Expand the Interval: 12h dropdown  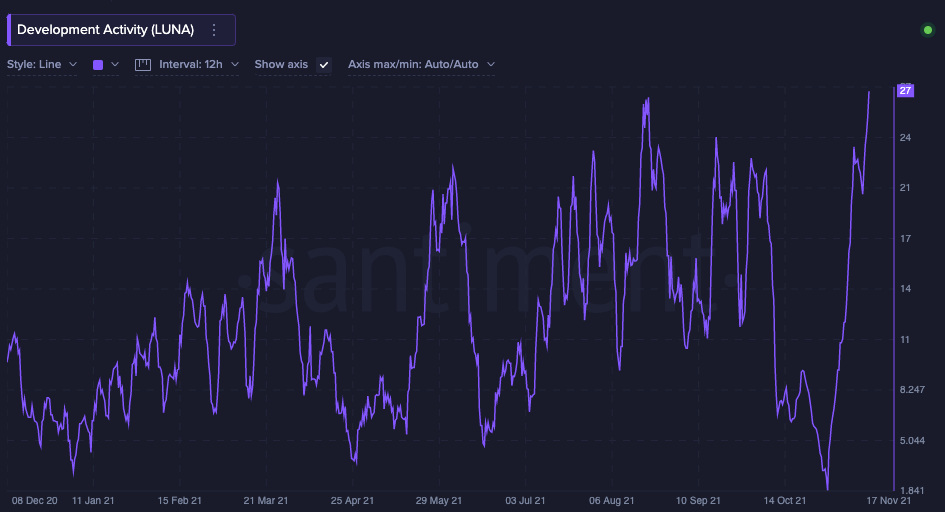(x=198, y=64)
